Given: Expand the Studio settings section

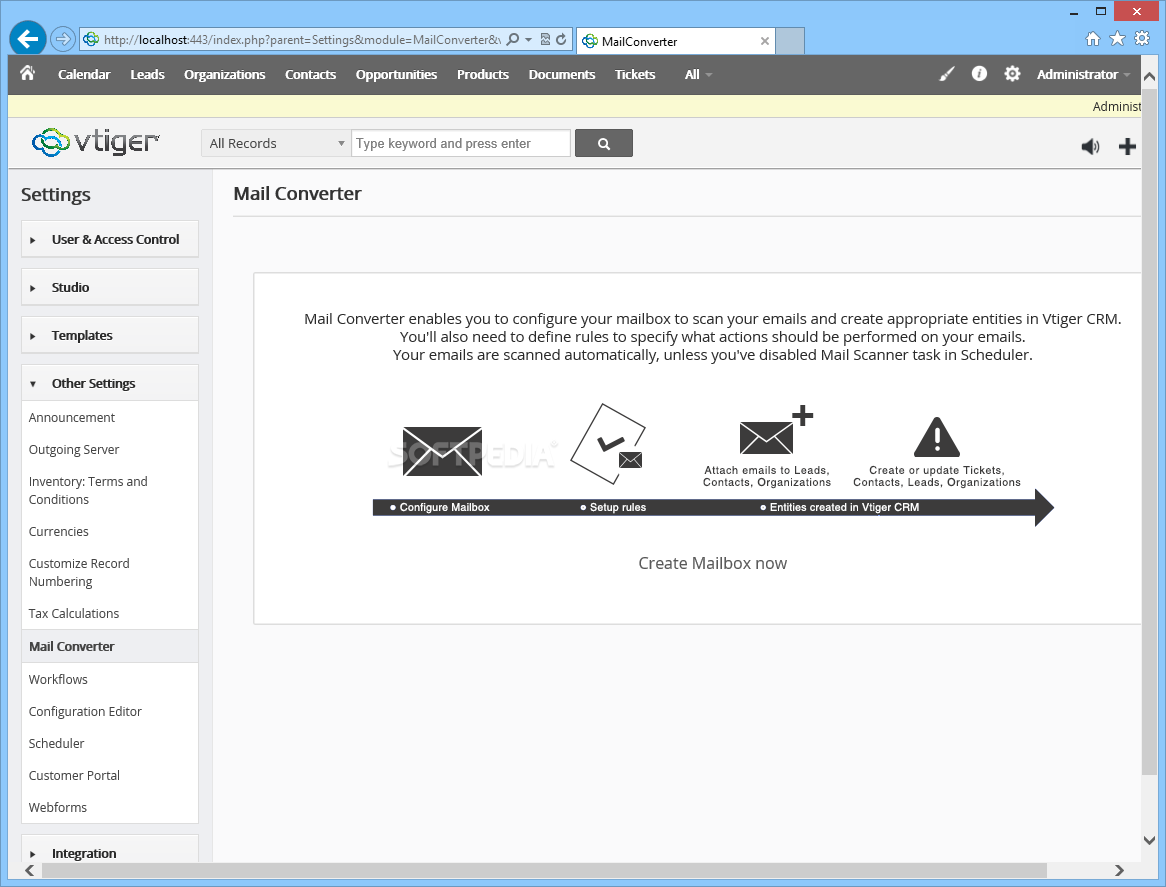Looking at the screenshot, I should tap(110, 287).
